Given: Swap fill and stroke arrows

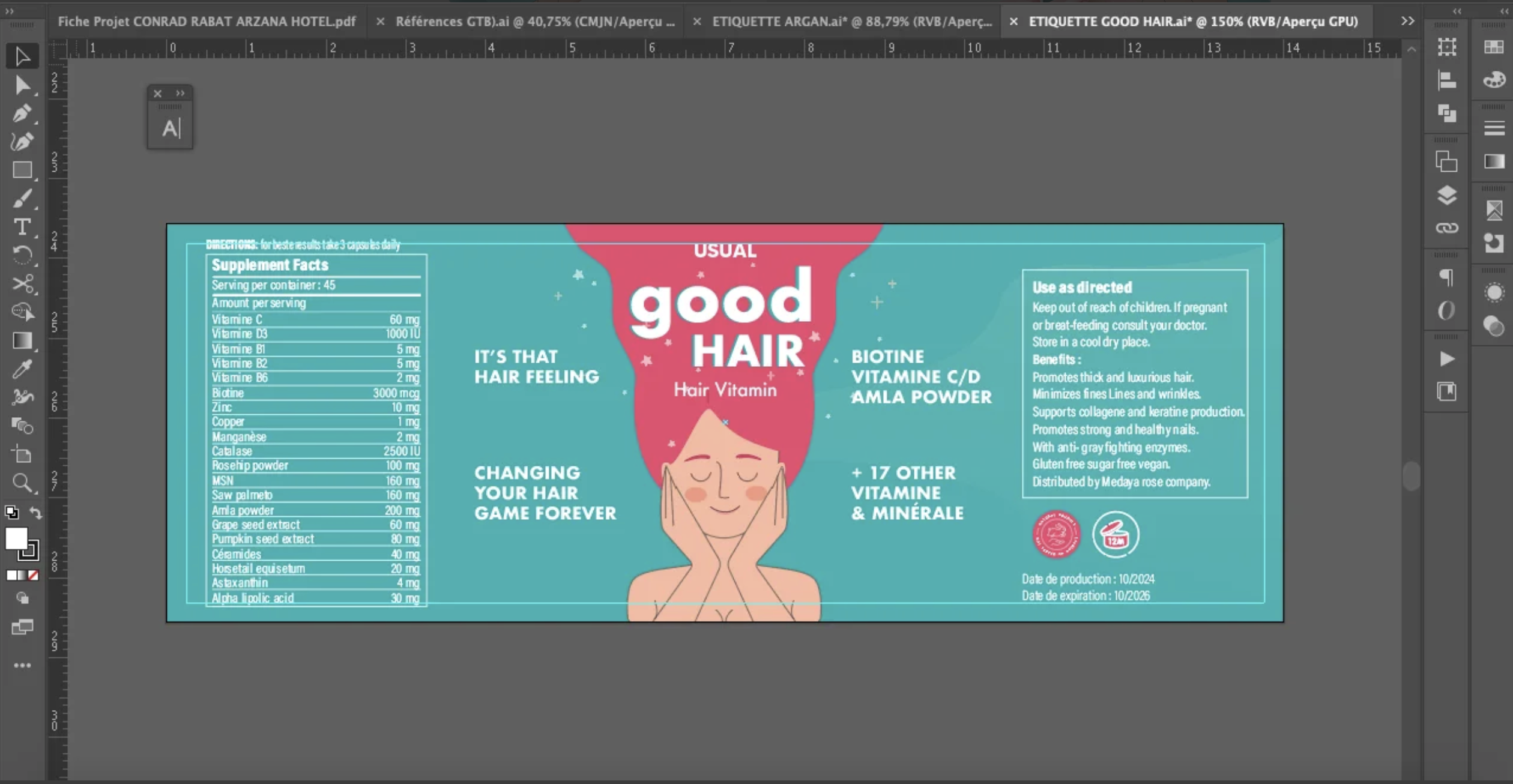Looking at the screenshot, I should 36,513.
